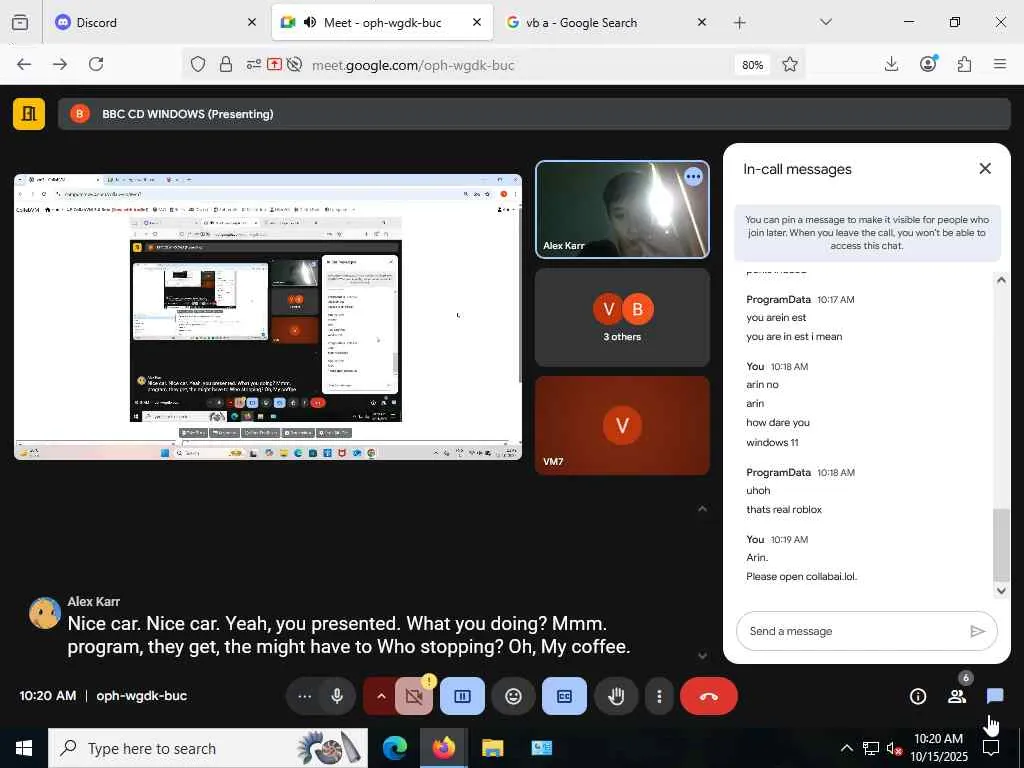
Task: Click the oph-wgdk-buc meeting code text
Action: click(142, 696)
